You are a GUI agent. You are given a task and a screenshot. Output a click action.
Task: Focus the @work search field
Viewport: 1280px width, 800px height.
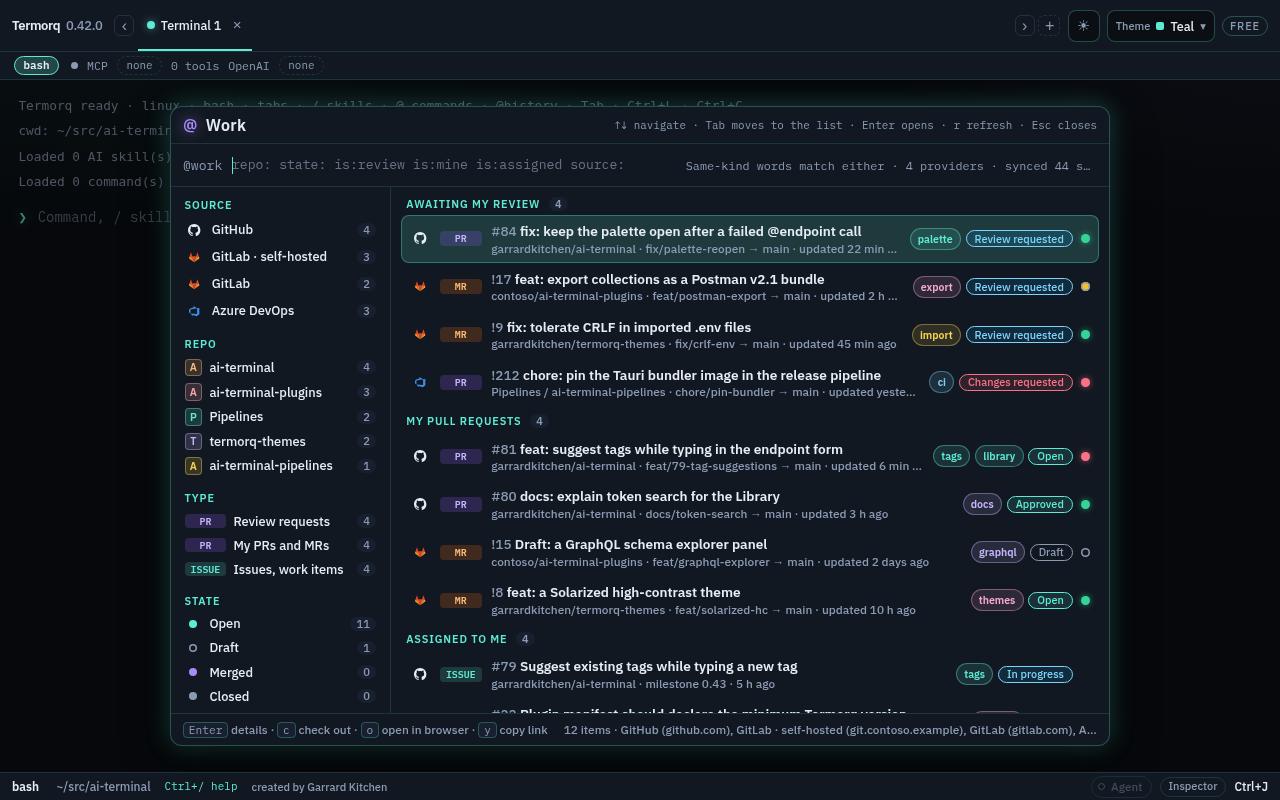click(x=430, y=165)
